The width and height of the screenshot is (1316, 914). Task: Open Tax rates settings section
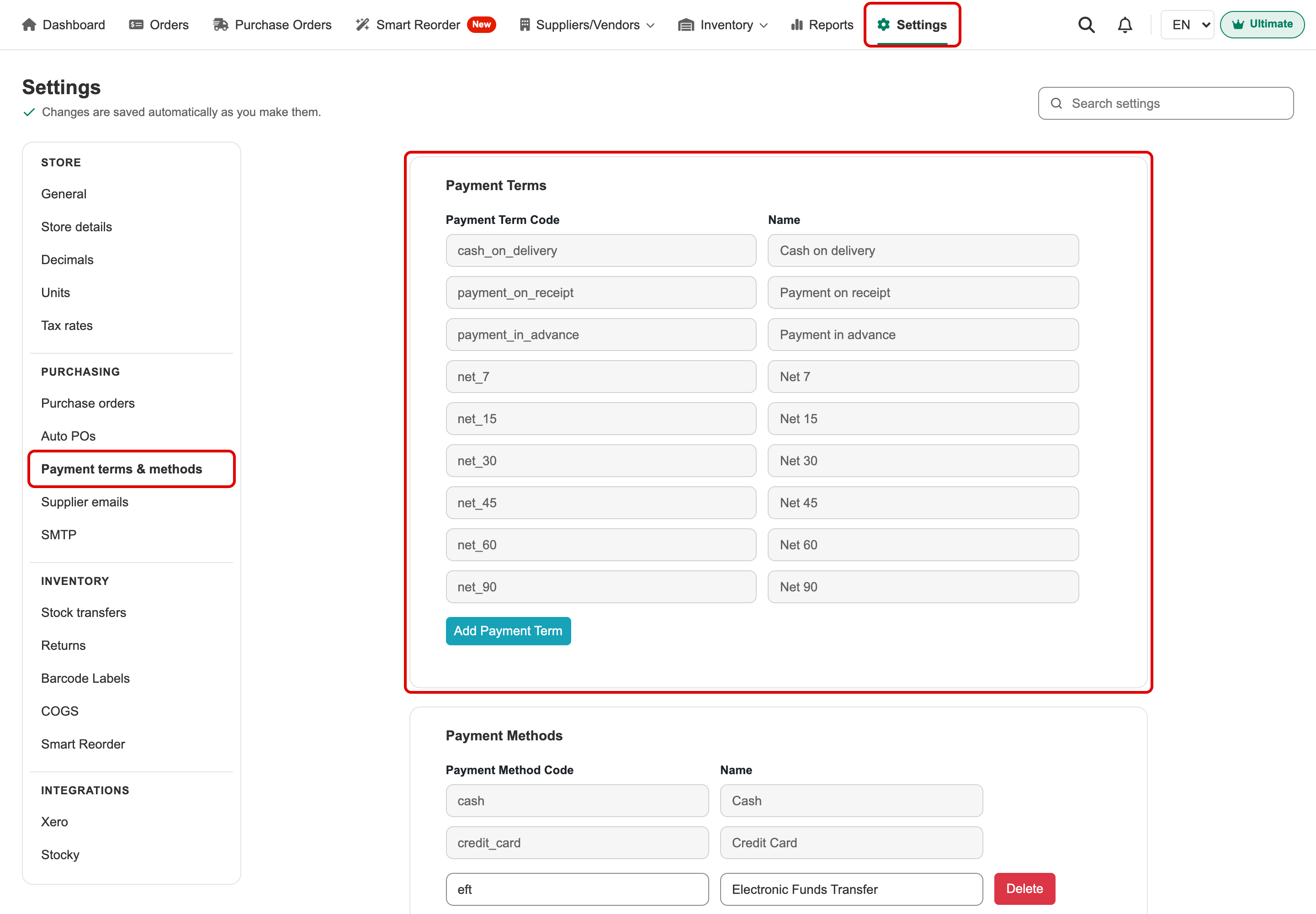pos(66,325)
